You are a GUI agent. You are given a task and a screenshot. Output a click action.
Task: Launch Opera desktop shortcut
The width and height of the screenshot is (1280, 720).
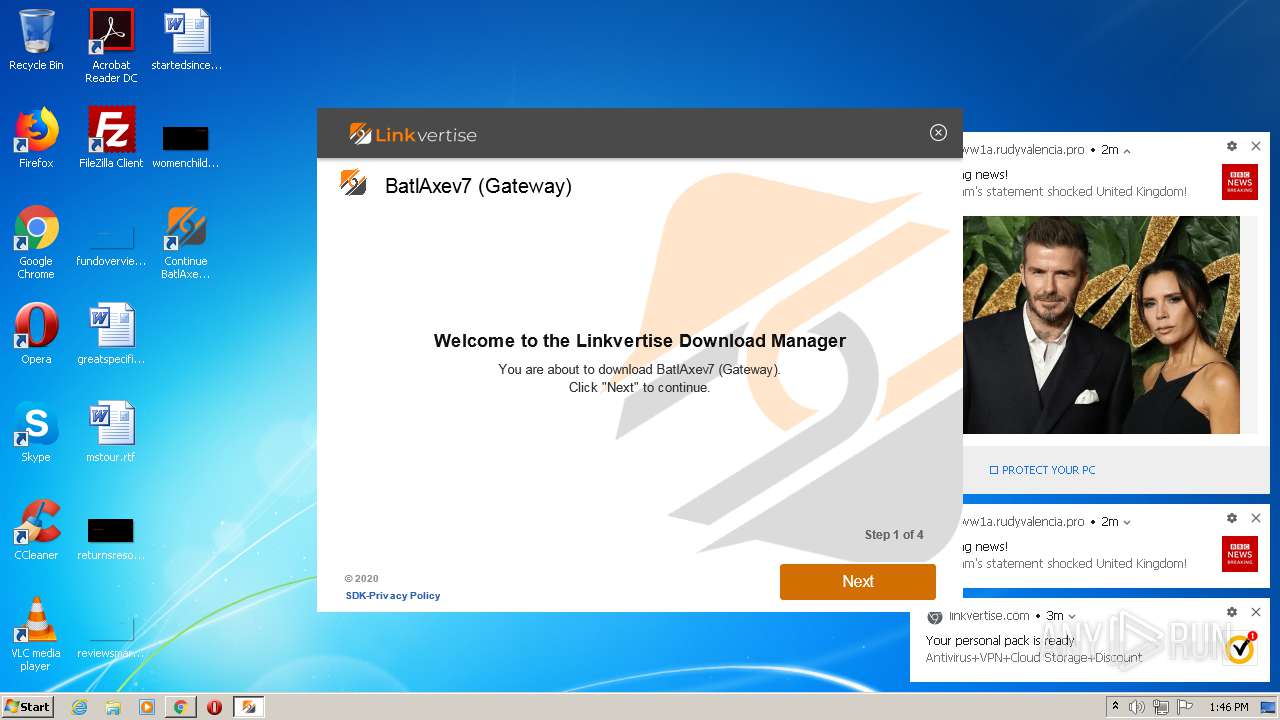point(36,334)
